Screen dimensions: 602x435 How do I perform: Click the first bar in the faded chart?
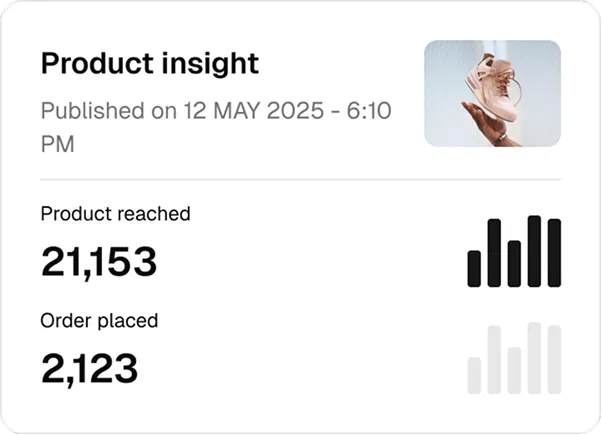pyautogui.click(x=474, y=375)
